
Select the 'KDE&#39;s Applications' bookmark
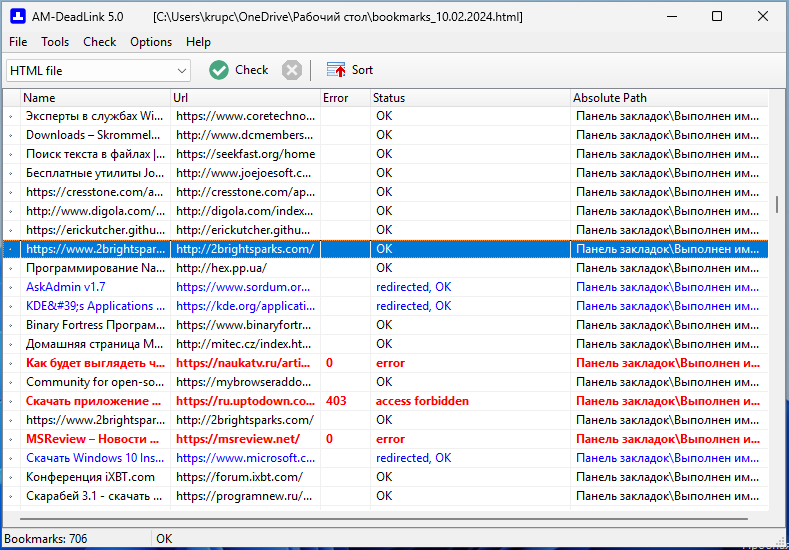pyautogui.click(x=95, y=306)
